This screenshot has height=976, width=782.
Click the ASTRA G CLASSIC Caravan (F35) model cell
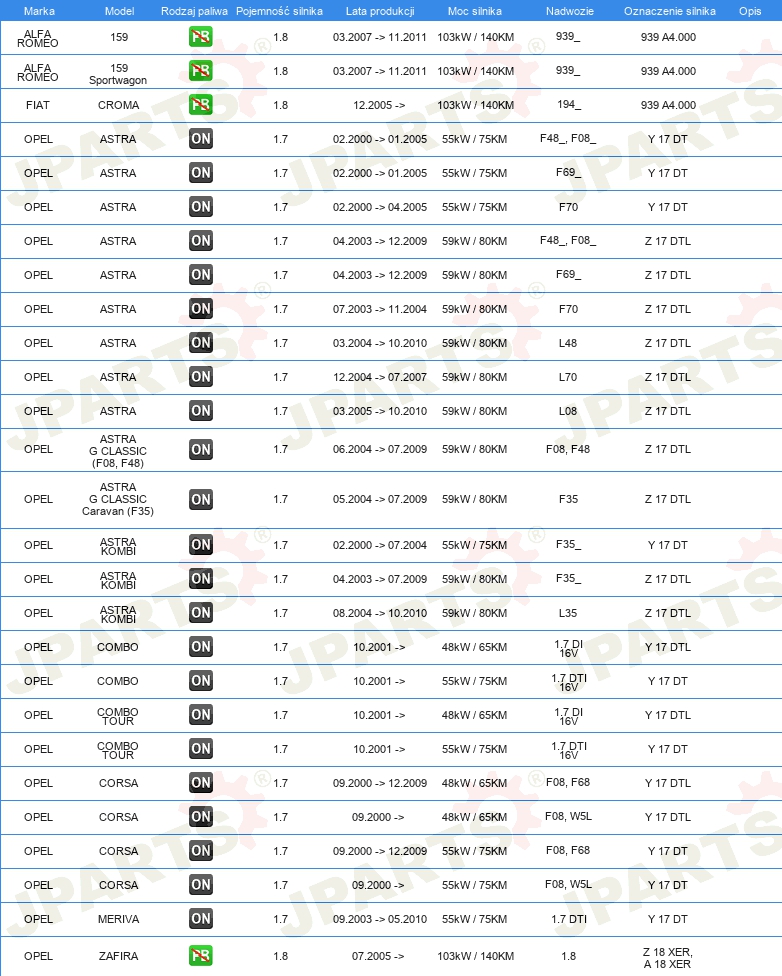click(x=118, y=499)
